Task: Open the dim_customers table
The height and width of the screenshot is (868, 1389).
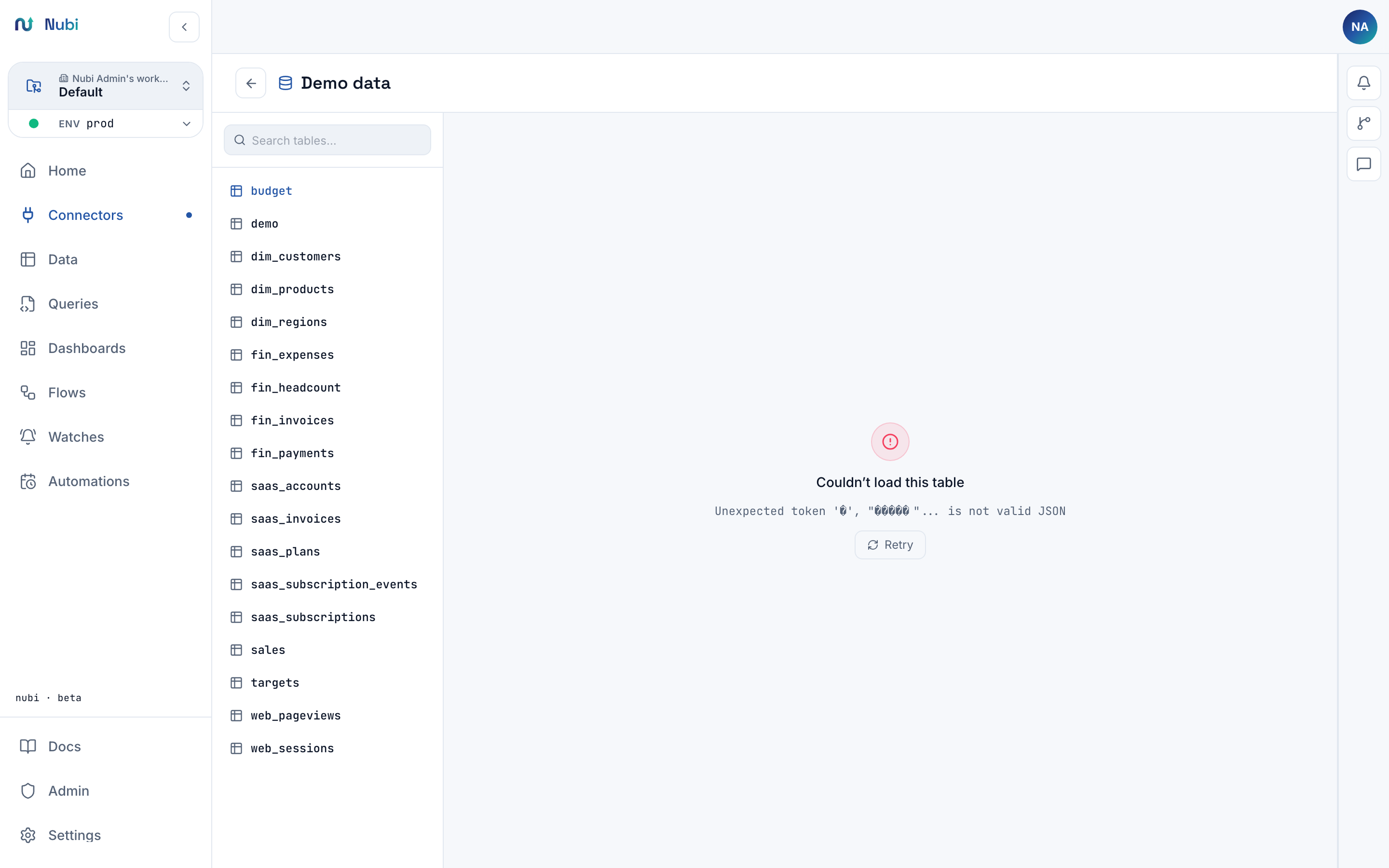Action: coord(327,256)
